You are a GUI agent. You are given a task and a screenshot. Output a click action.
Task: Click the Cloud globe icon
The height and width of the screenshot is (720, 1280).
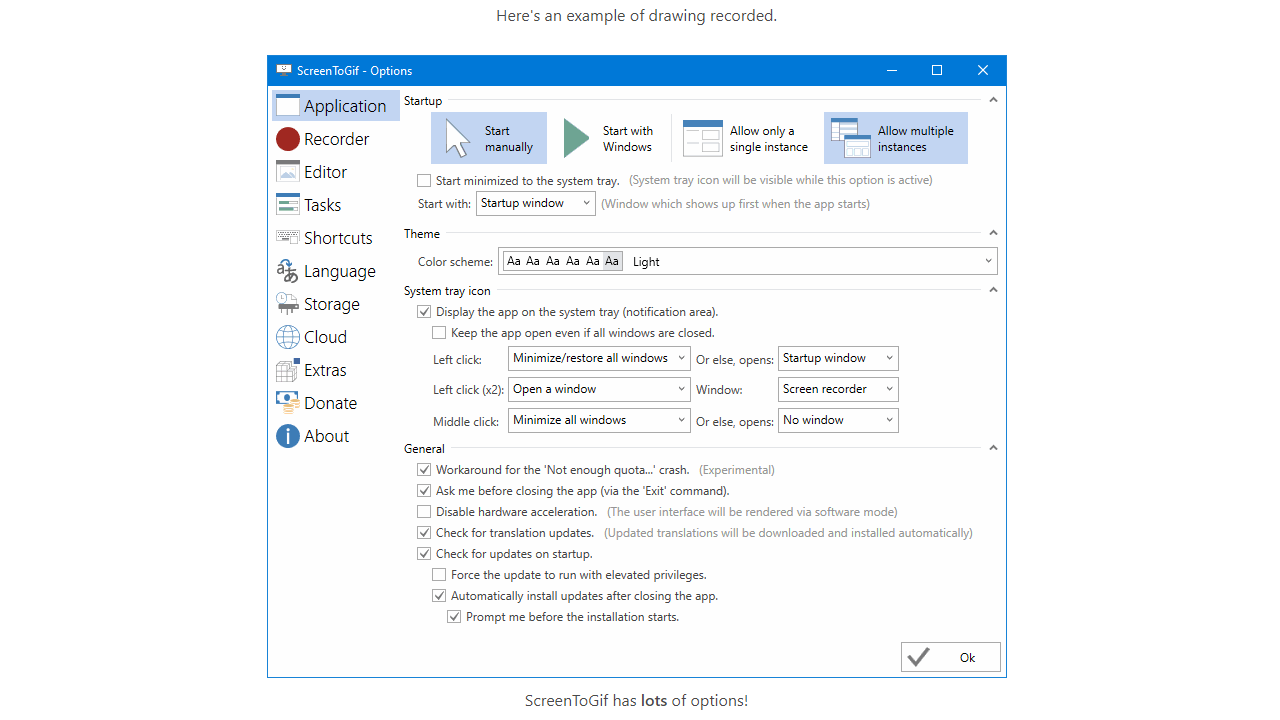(288, 337)
